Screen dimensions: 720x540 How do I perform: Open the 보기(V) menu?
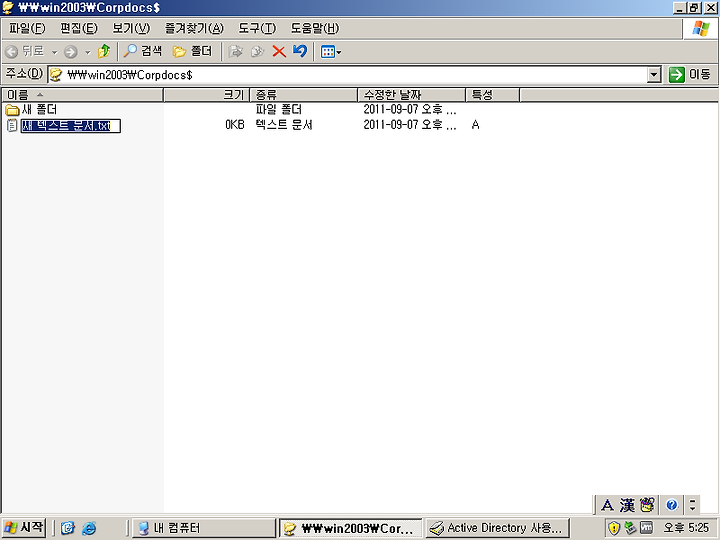coord(131,28)
